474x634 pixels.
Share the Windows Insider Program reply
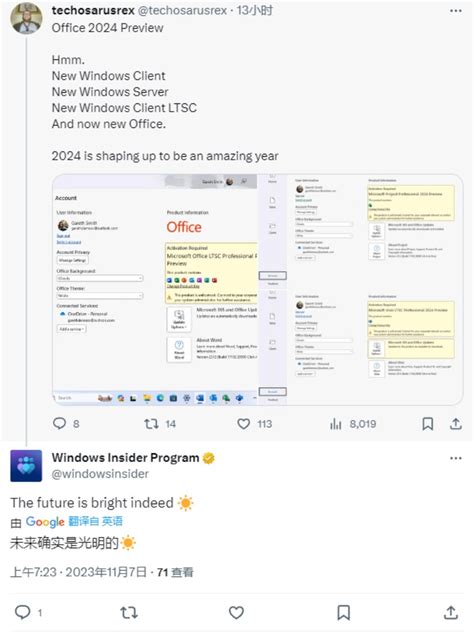451,612
